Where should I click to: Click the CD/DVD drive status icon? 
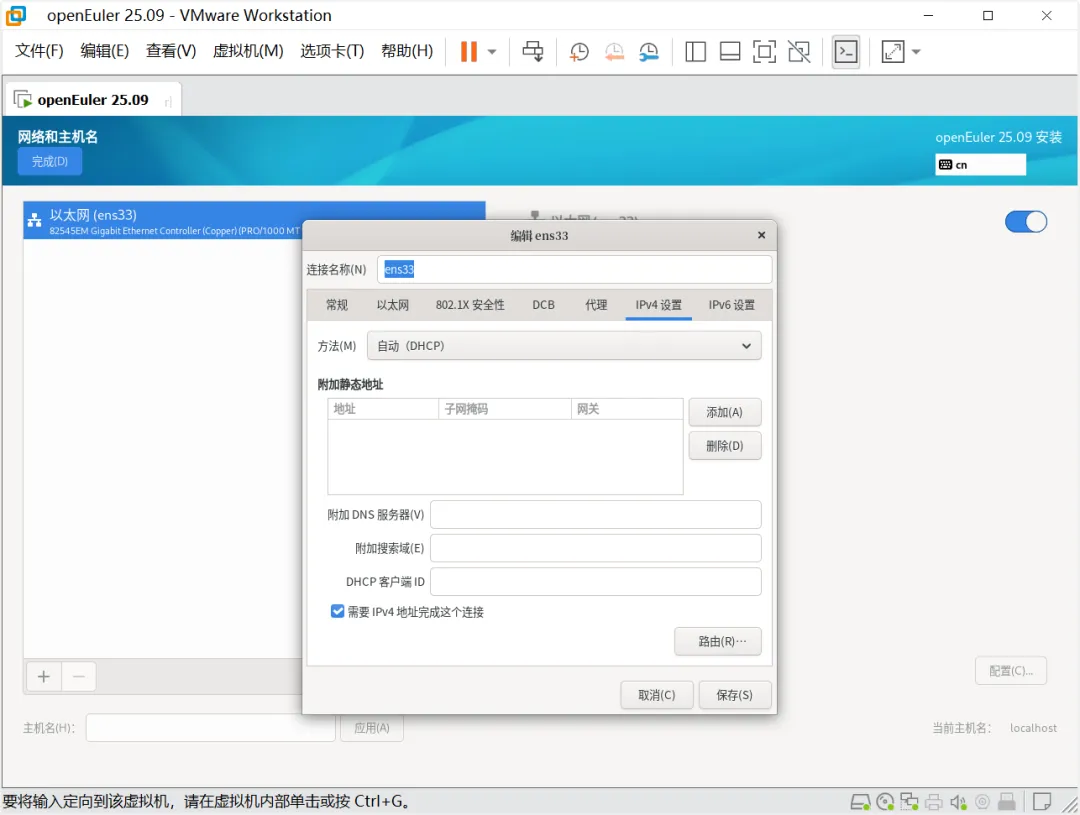pos(885,802)
